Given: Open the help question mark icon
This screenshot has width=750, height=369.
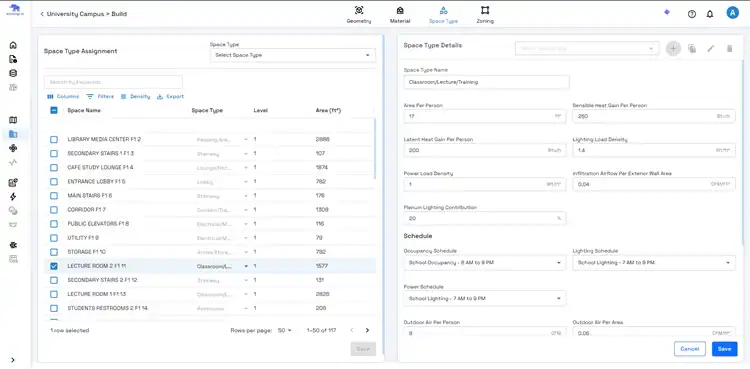Looking at the screenshot, I should click(692, 14).
